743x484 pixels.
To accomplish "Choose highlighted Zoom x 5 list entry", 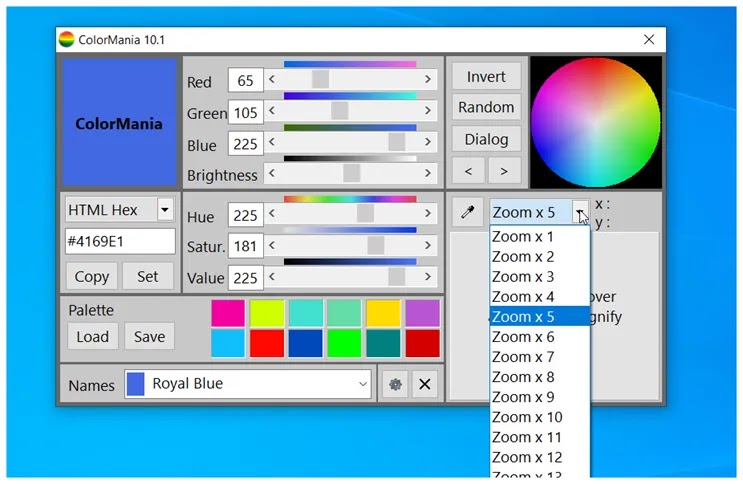I will point(540,317).
